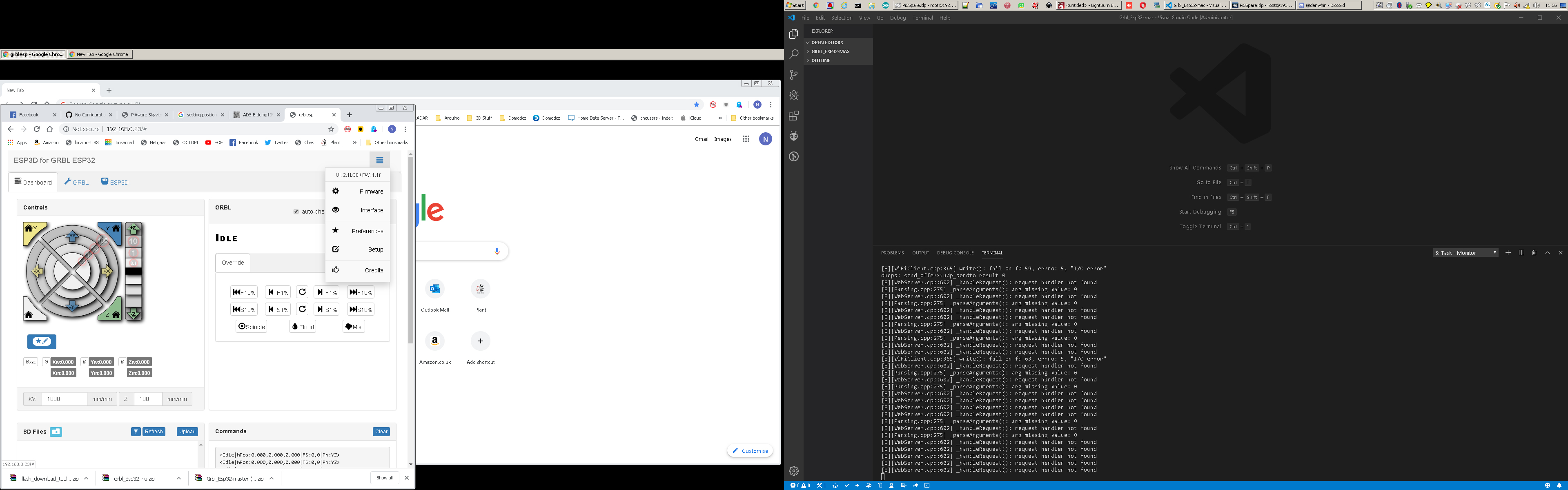Open VS Code Manage gear icon
The height and width of the screenshot is (490, 1568).
coord(794,470)
